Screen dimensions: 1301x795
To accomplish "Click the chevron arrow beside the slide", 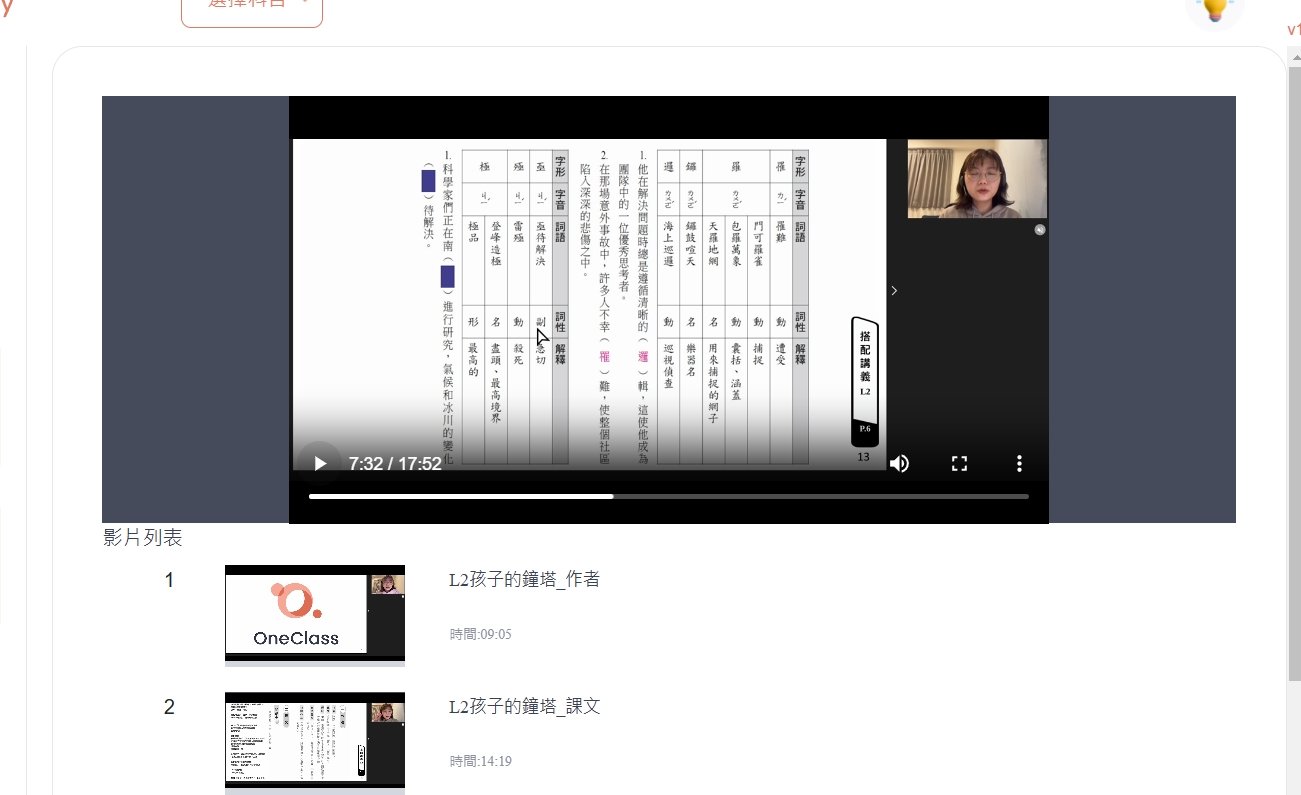I will [894, 291].
